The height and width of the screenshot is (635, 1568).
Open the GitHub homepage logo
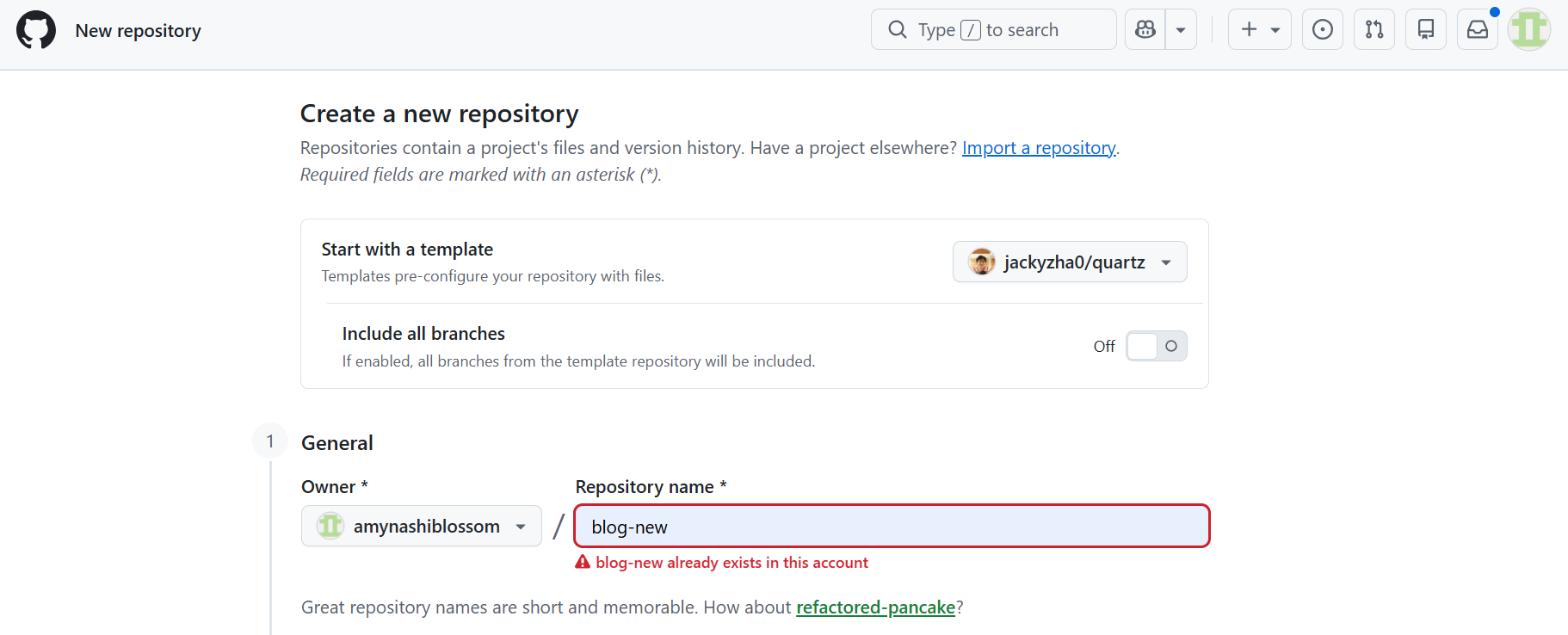36,30
